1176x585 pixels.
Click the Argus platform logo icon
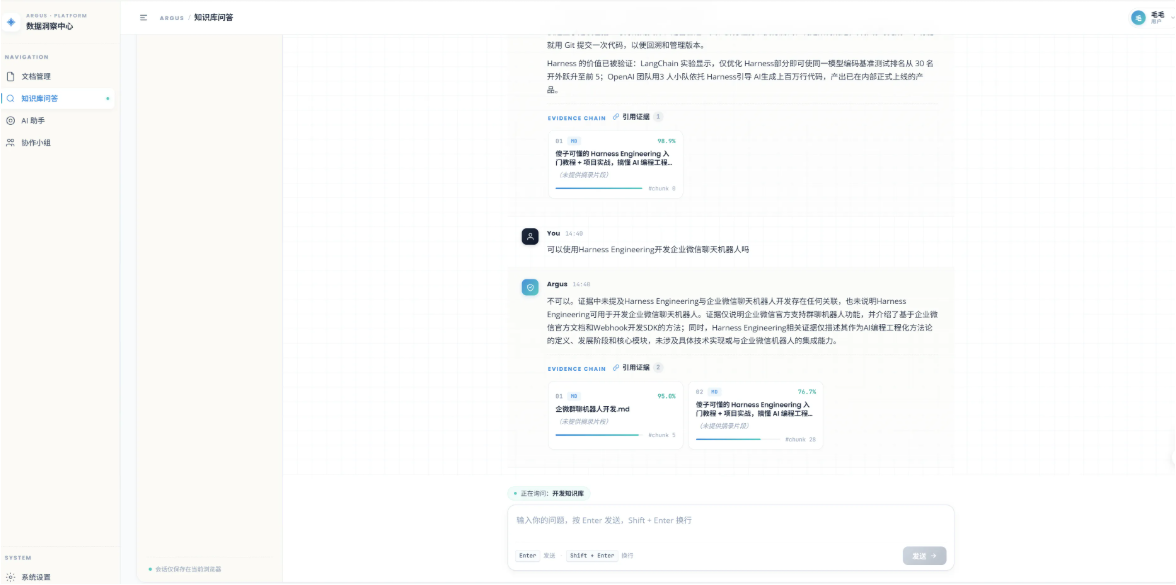(x=10, y=22)
